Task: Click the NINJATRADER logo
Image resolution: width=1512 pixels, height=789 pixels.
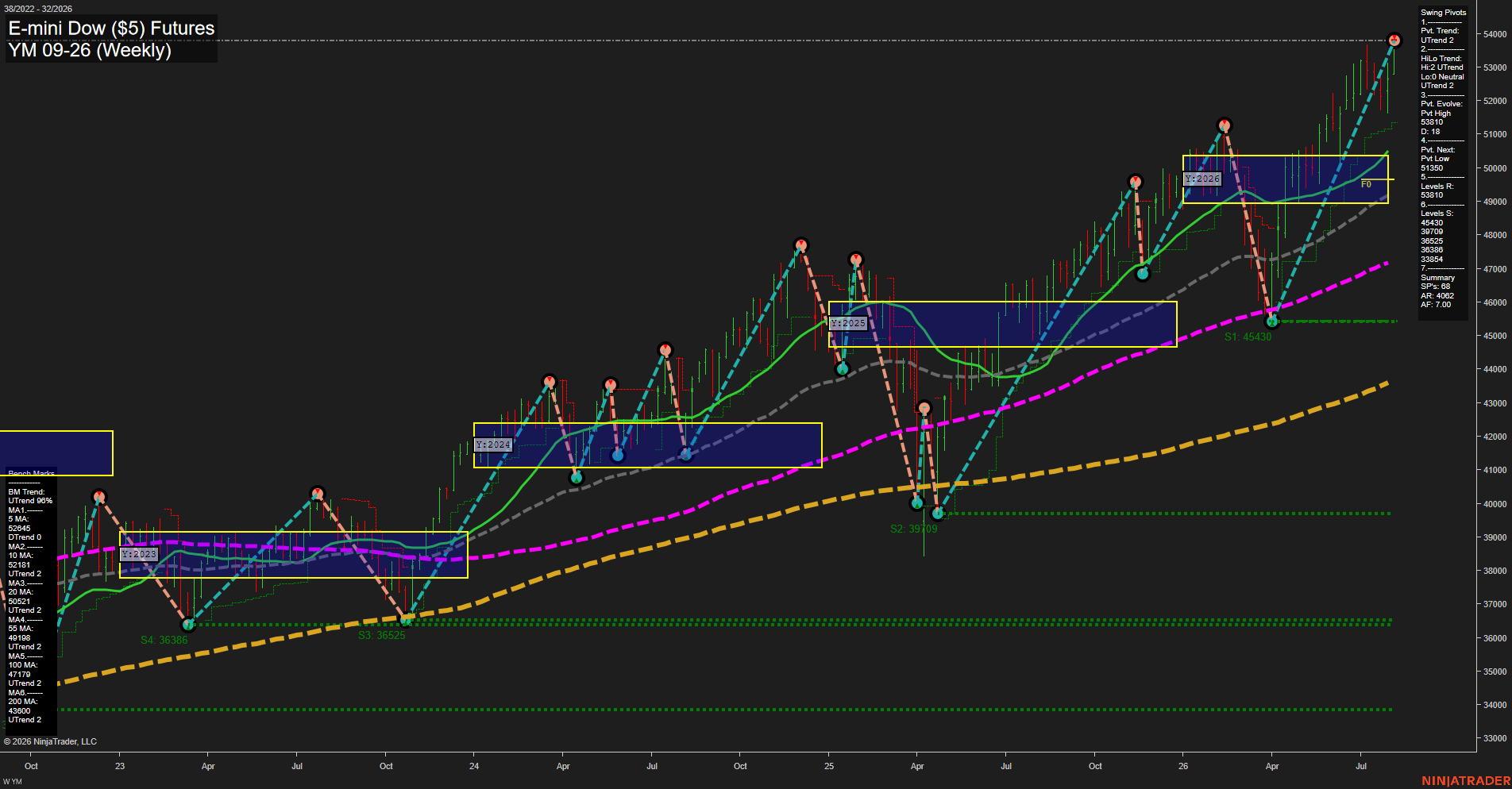Action: (1466, 781)
